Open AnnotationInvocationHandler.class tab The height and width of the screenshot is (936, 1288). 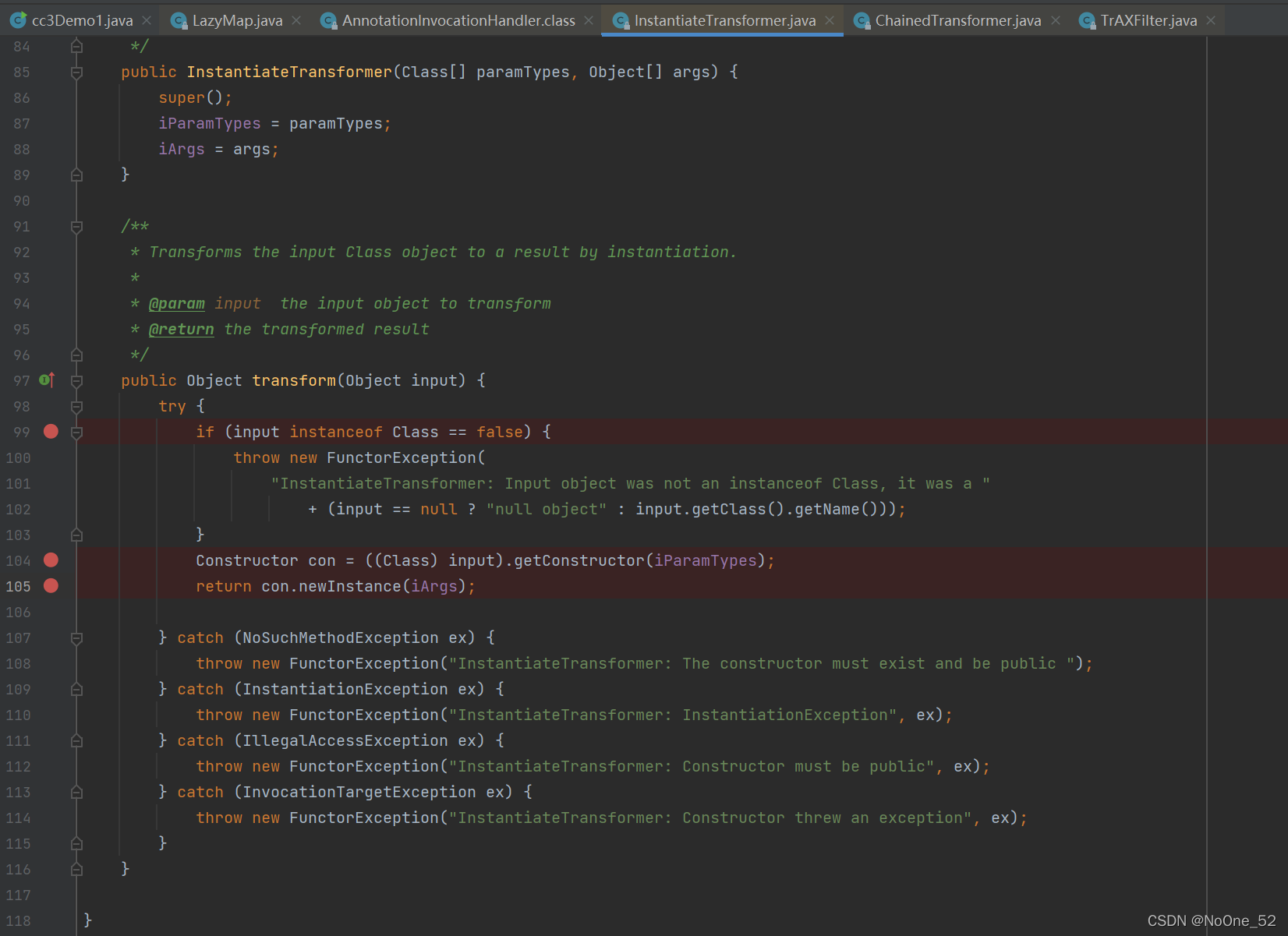(458, 20)
